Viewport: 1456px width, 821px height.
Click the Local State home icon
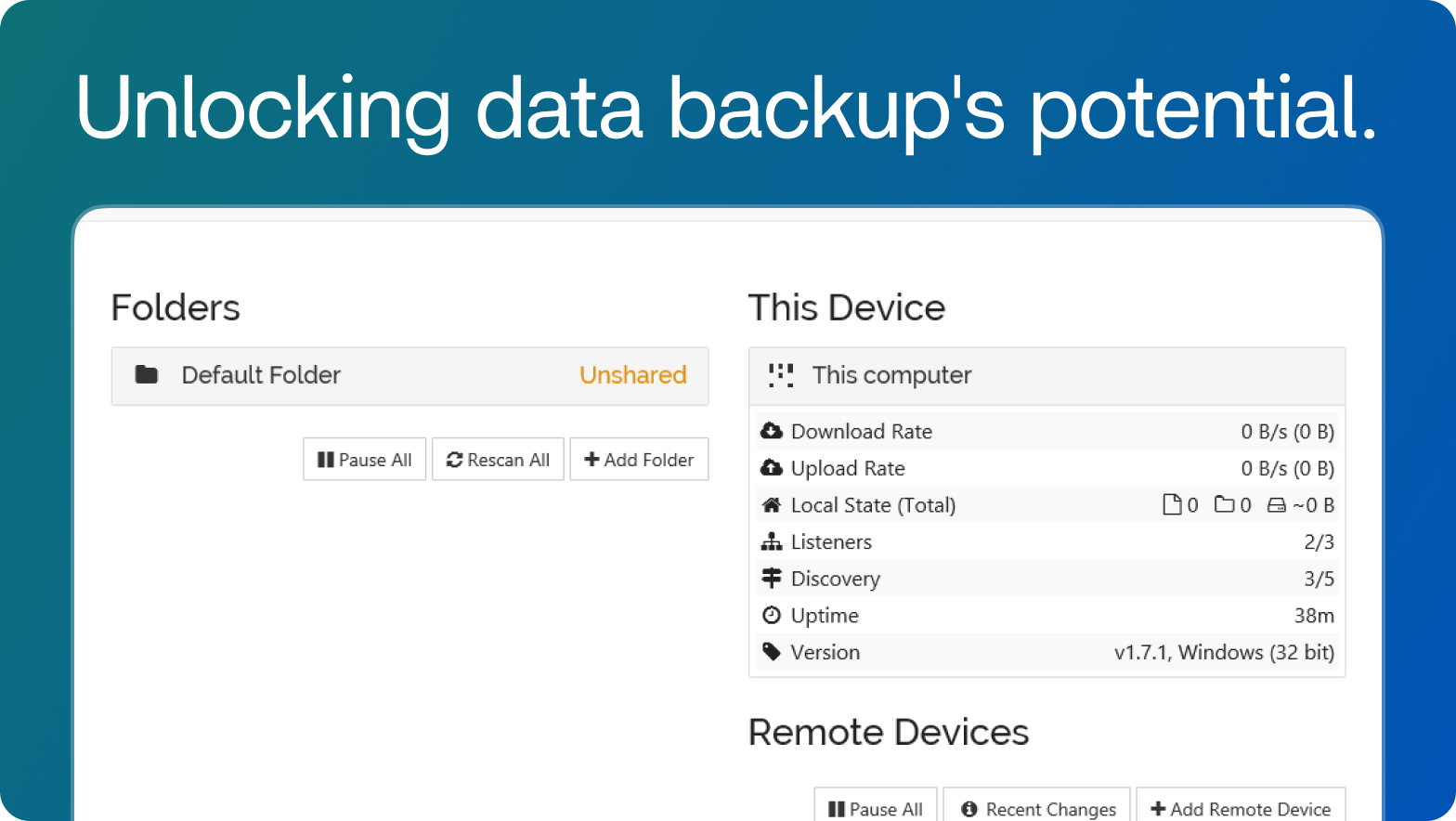(772, 505)
